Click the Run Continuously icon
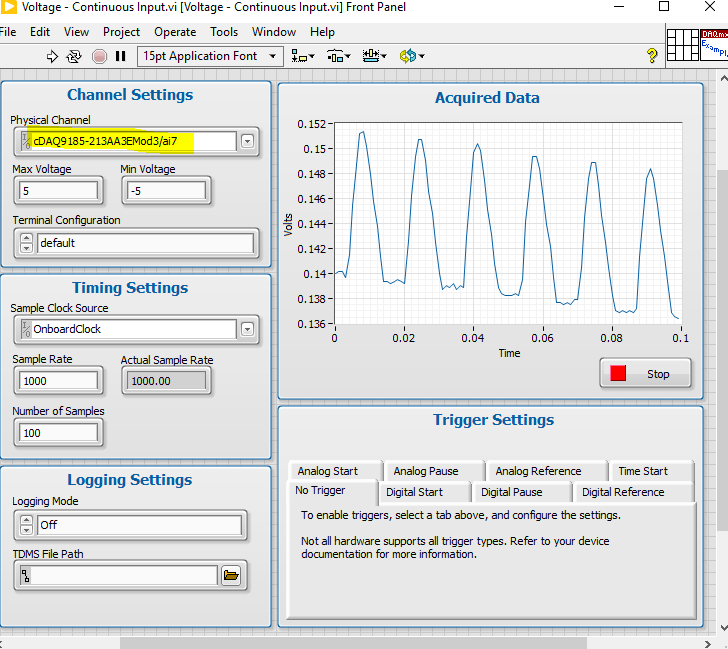728x649 pixels. 74,57
